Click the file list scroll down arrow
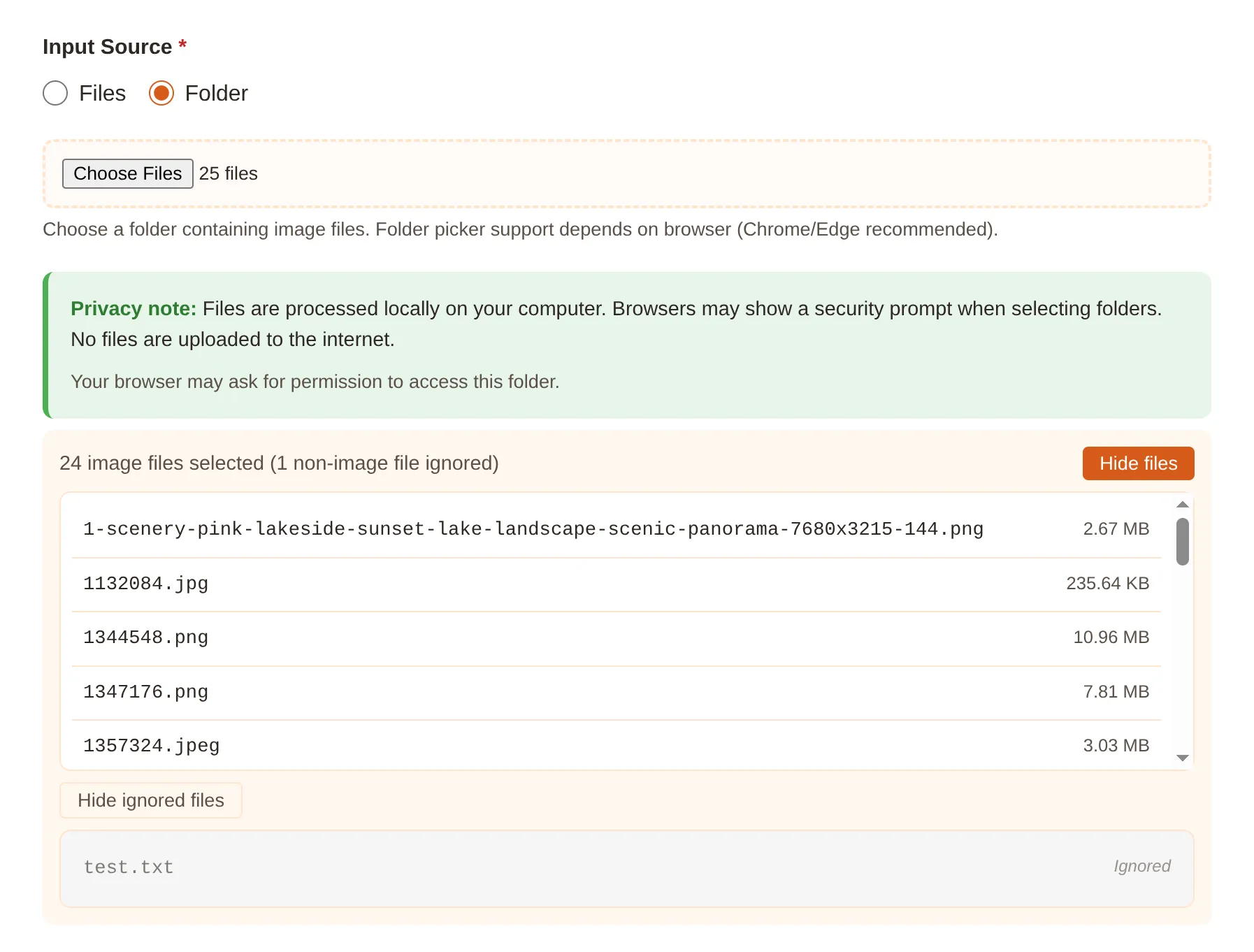 pos(1182,758)
